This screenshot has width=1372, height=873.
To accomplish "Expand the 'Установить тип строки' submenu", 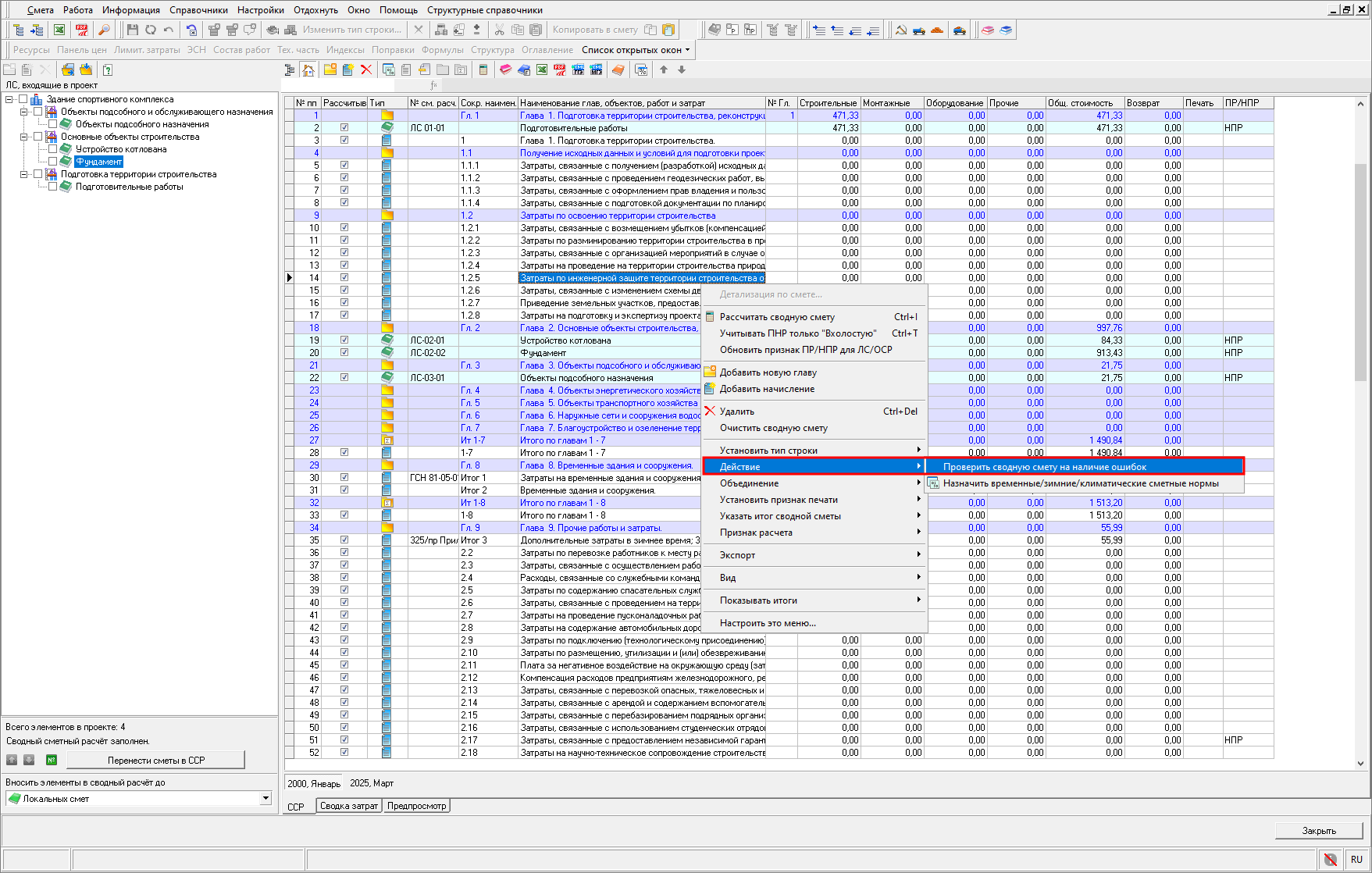I will point(814,451).
